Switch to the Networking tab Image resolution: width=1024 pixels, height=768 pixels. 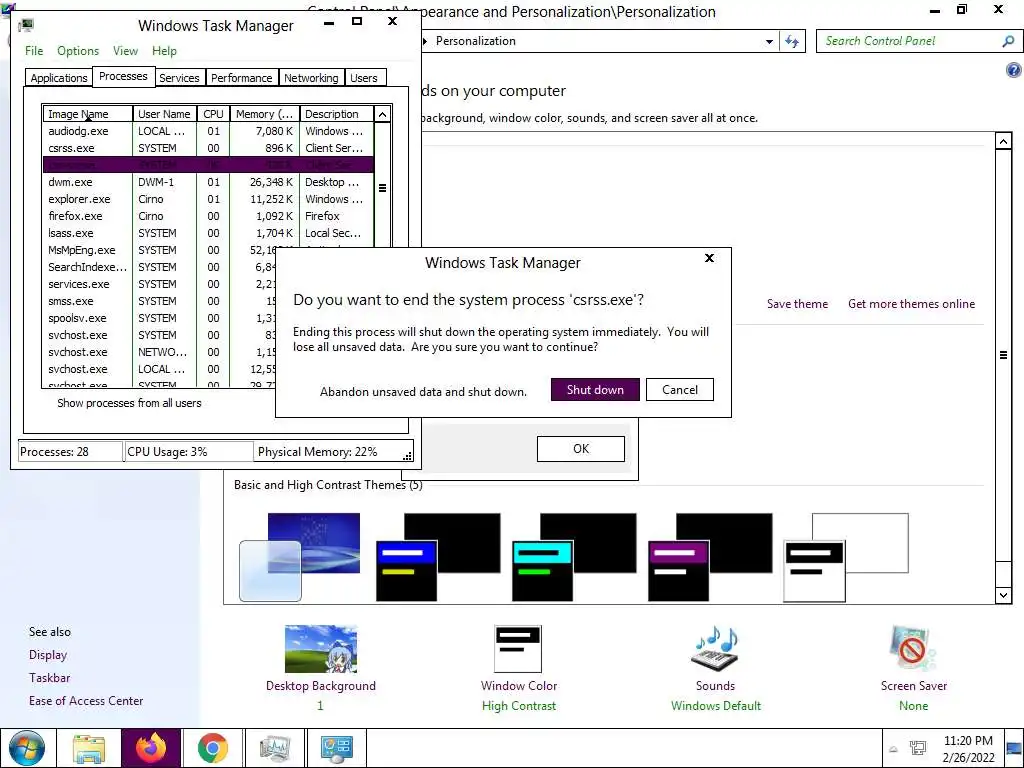[311, 78]
